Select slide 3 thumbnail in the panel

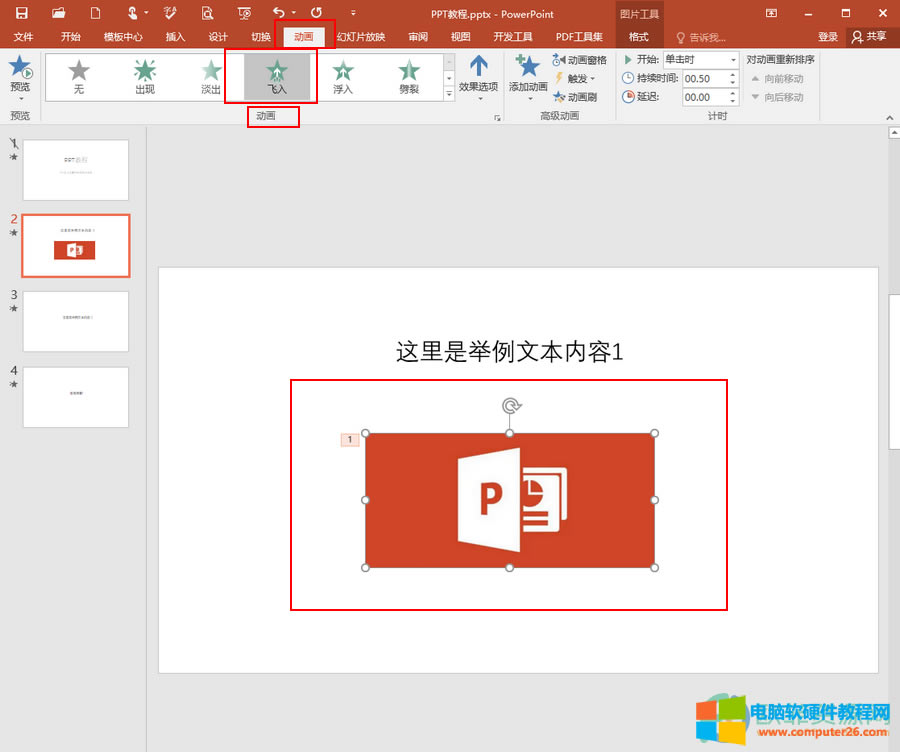pos(76,321)
